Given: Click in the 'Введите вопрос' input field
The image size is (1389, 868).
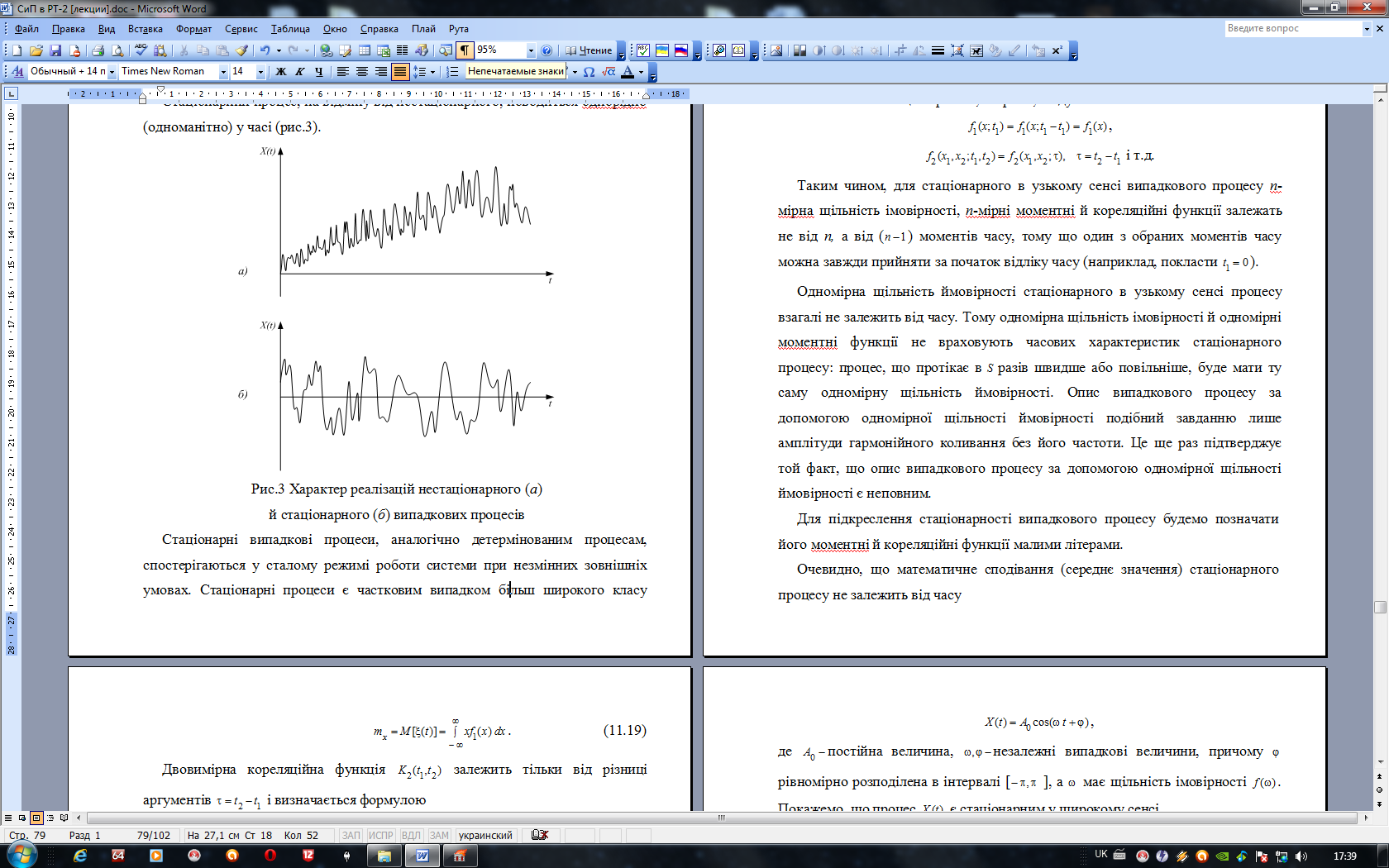Looking at the screenshot, I should coord(1293,28).
